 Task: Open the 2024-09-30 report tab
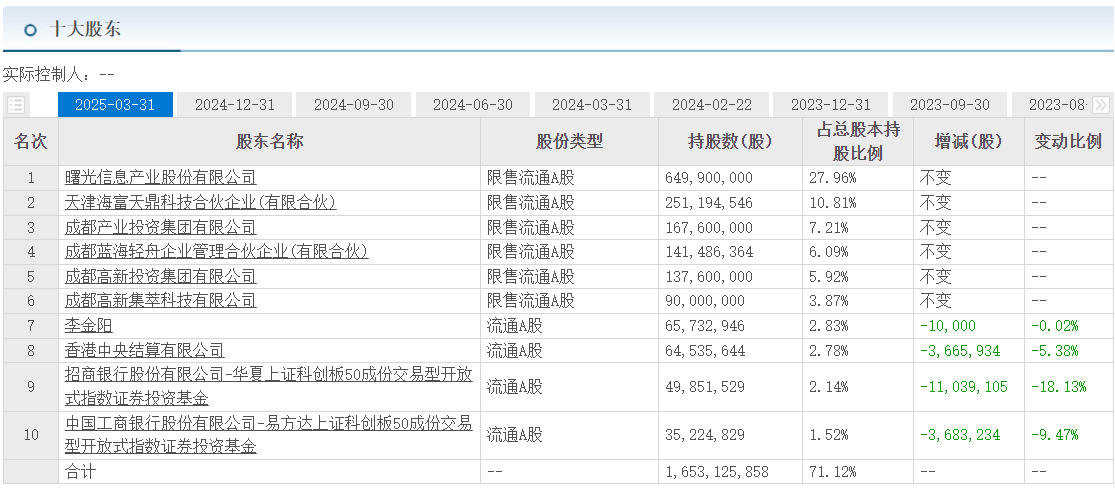point(353,105)
